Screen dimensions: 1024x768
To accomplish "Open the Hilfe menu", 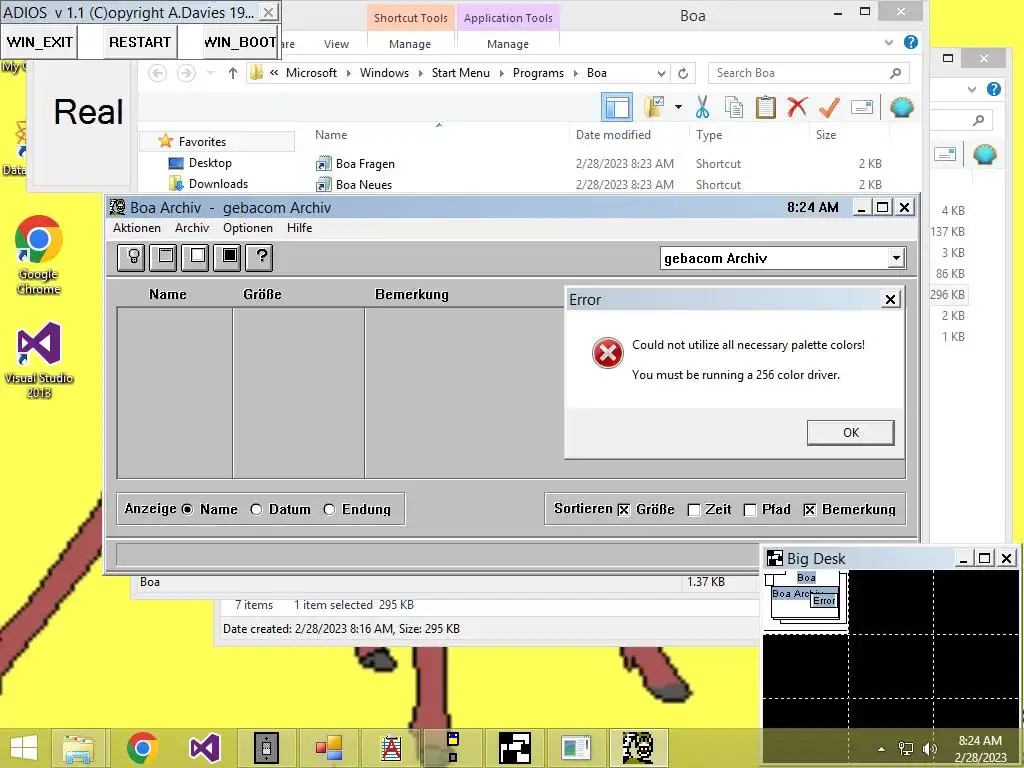I will click(x=299, y=228).
